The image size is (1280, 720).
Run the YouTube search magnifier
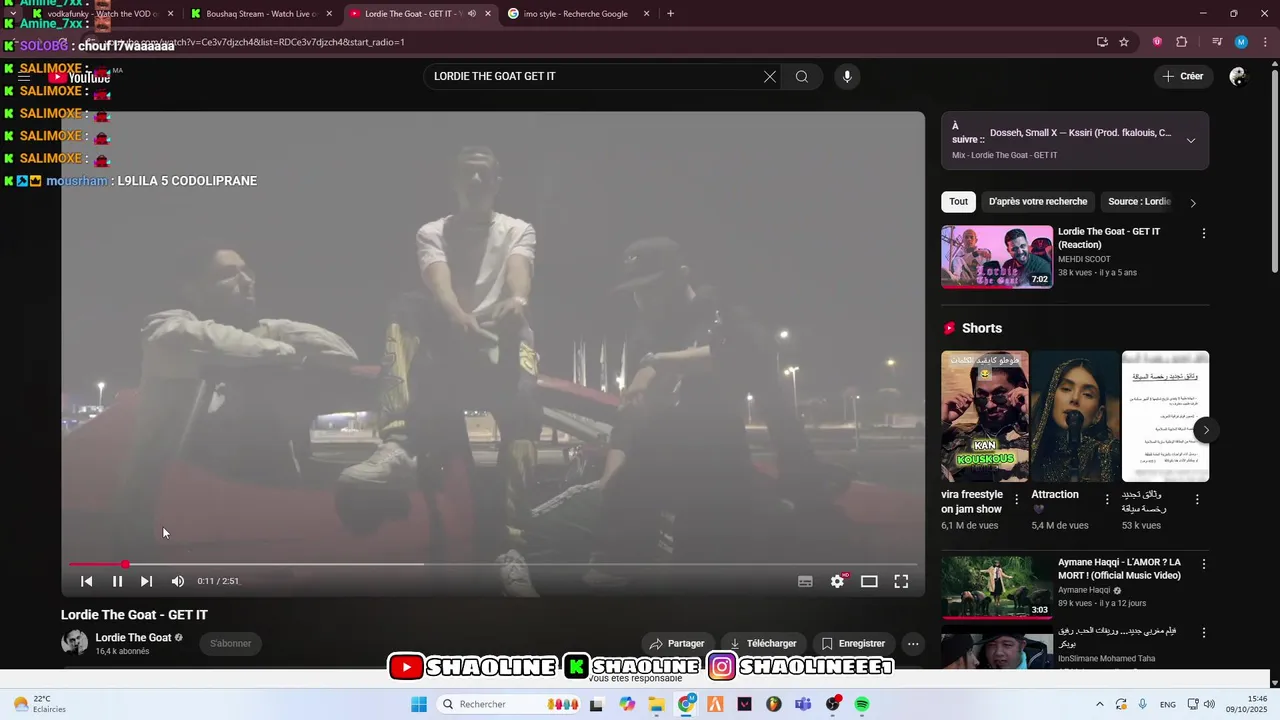point(802,76)
